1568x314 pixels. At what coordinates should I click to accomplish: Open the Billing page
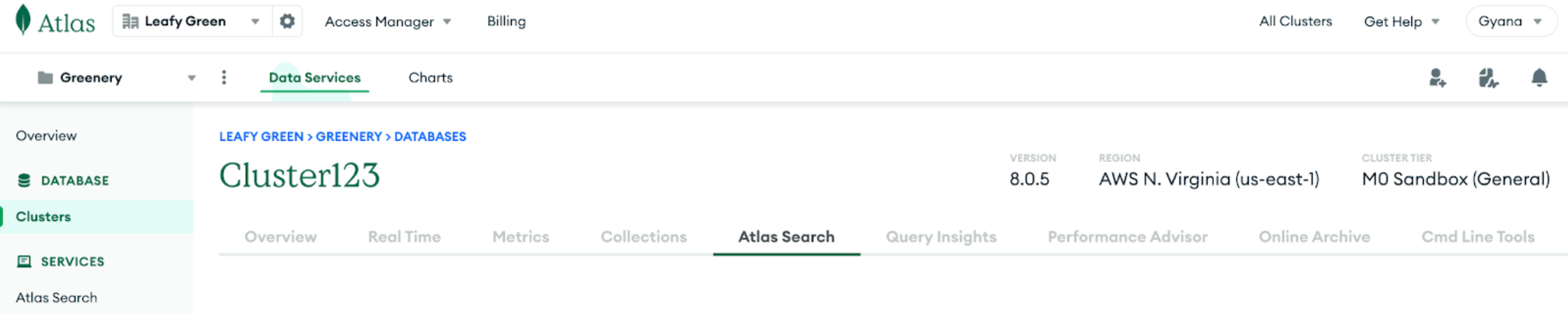[506, 22]
